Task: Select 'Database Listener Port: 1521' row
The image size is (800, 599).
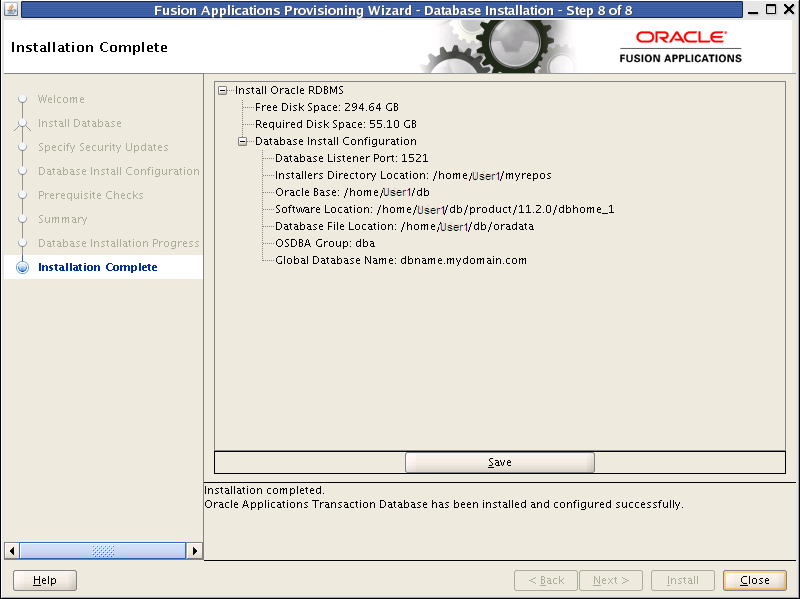Action: 352,158
